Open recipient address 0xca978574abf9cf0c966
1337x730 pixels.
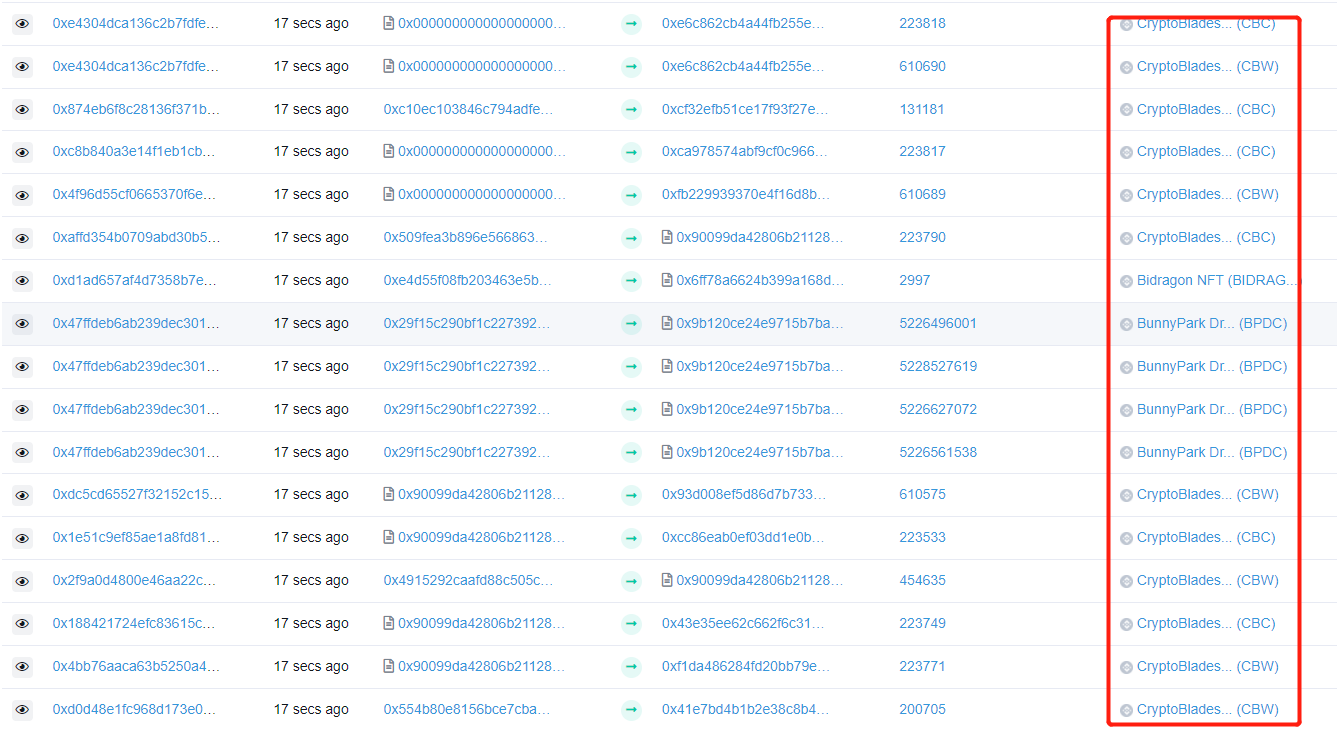(x=745, y=152)
